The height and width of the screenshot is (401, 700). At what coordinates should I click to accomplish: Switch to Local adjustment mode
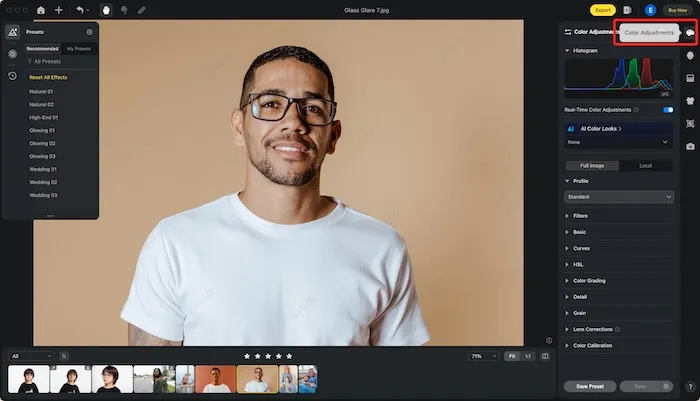pos(646,166)
